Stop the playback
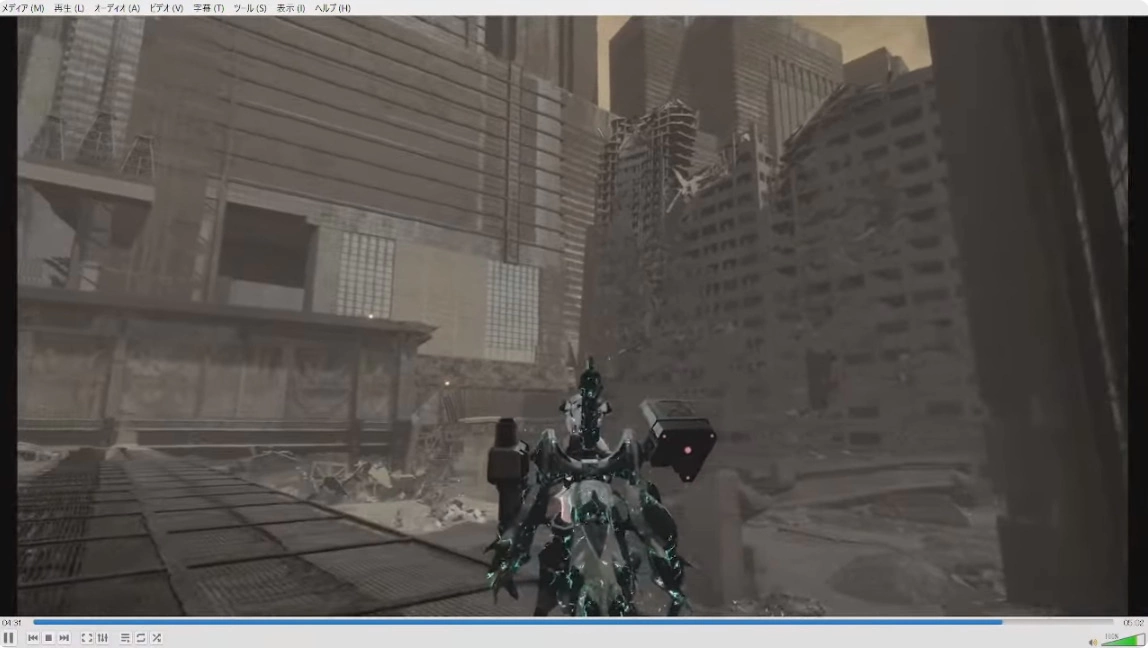 (x=48, y=638)
